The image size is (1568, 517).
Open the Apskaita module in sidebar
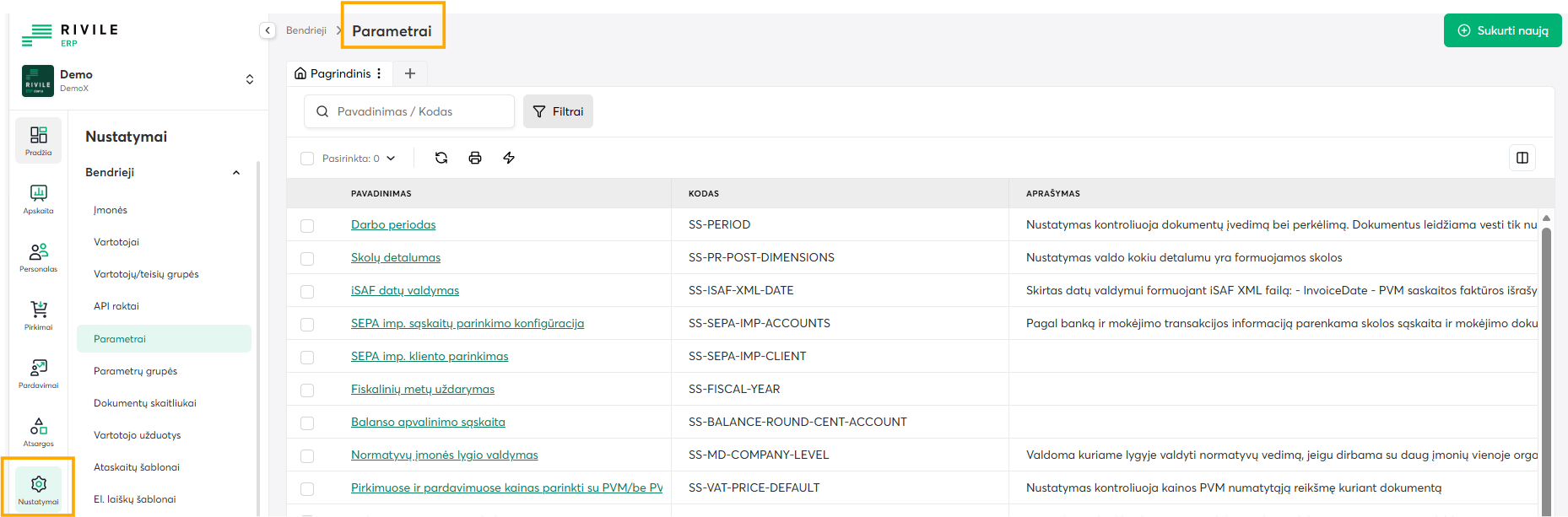(x=38, y=199)
